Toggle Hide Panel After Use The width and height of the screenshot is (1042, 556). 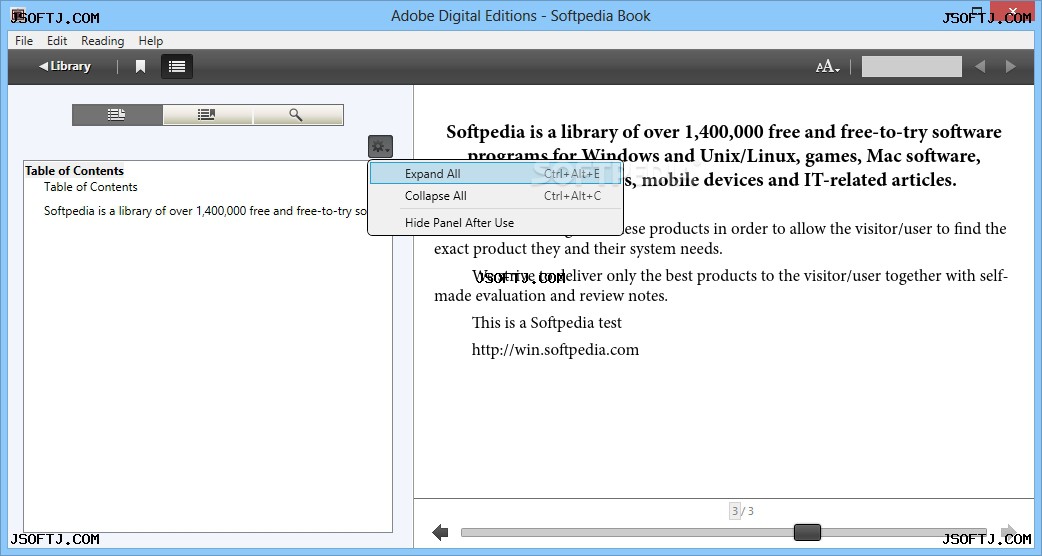point(495,223)
